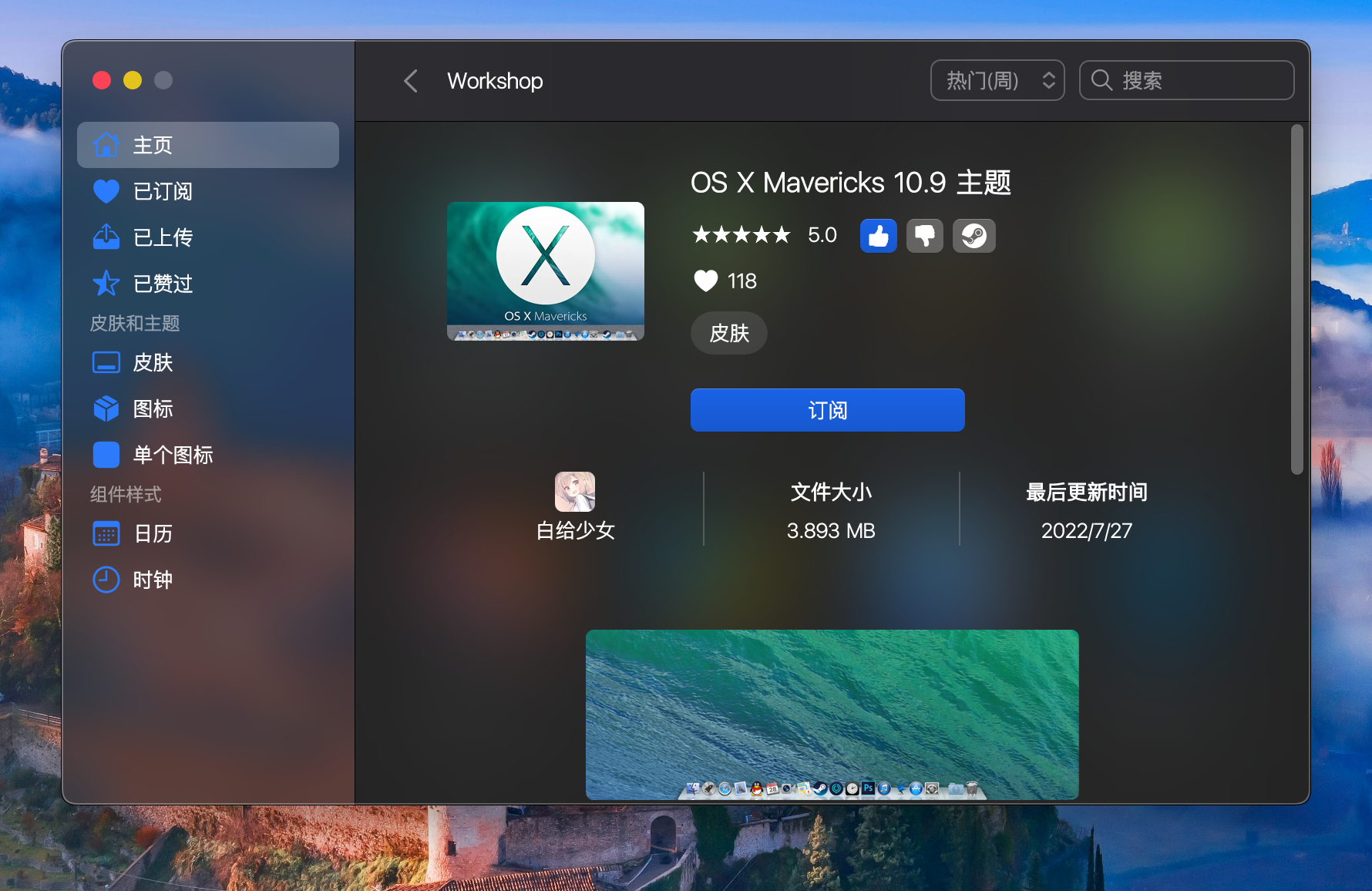The image size is (1372, 891).
Task: Click the 3.893 MB file size value
Action: (x=831, y=531)
